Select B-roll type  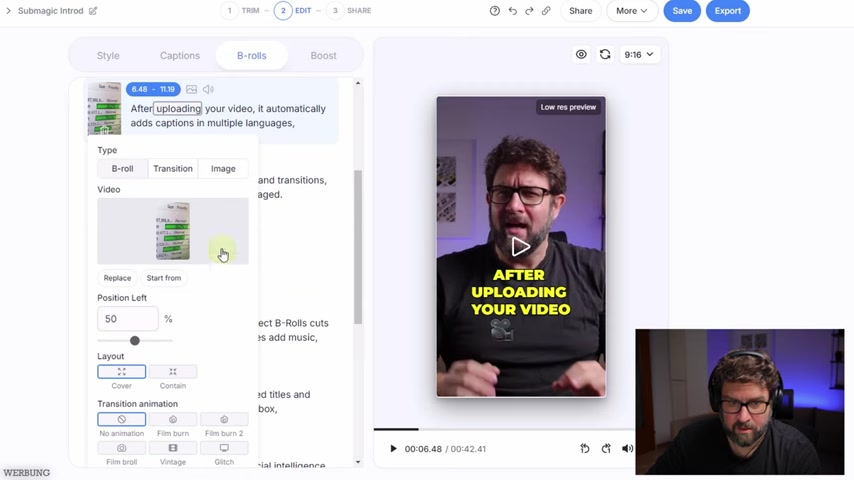click(x=122, y=168)
